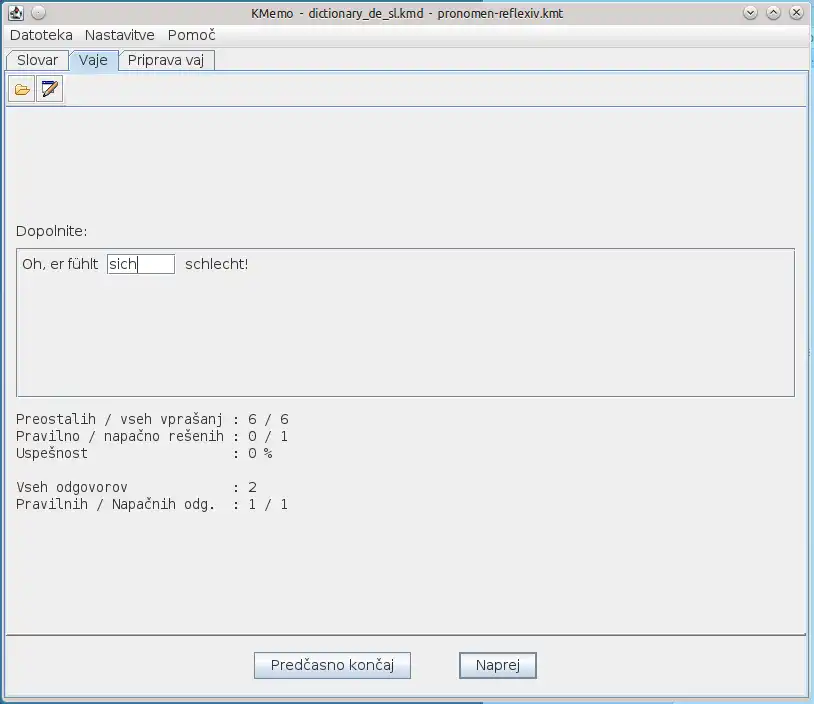Focus the answer field containing 'sich'
This screenshot has width=814, height=704.
(x=141, y=264)
